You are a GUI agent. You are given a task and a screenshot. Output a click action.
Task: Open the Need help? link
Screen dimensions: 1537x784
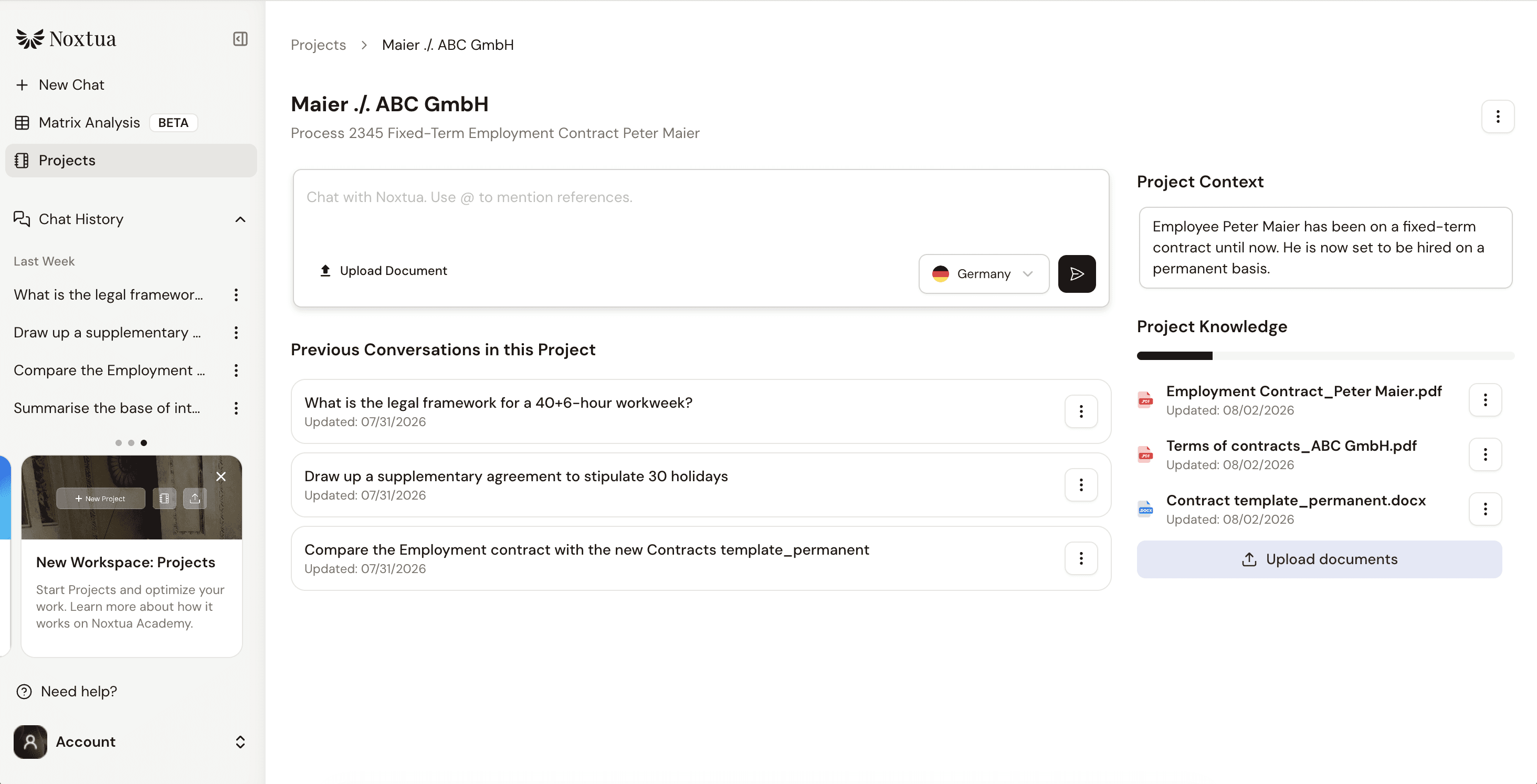(x=67, y=691)
